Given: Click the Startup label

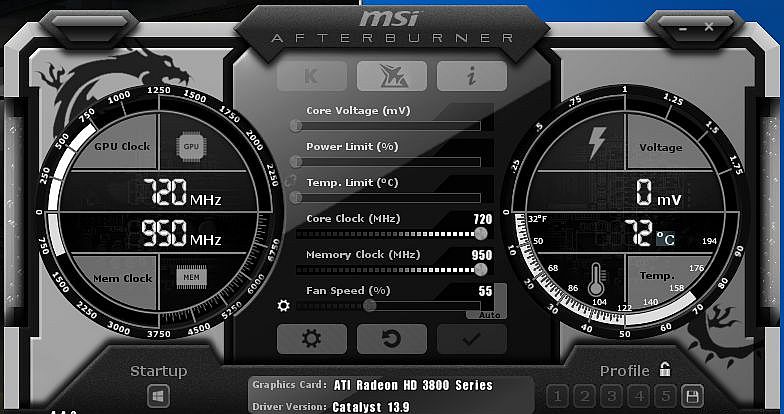Looking at the screenshot, I should 158,372.
